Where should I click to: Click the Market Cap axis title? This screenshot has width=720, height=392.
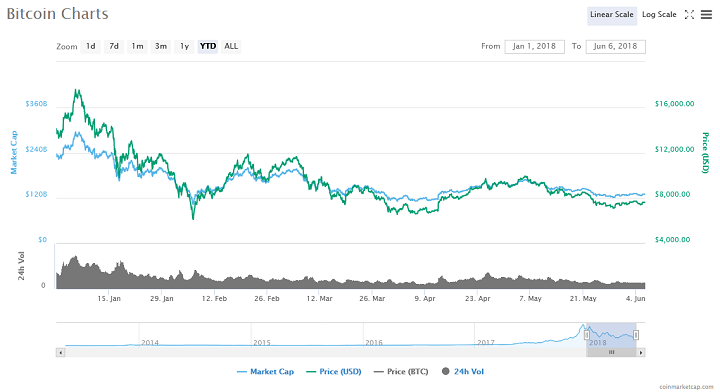tap(14, 152)
